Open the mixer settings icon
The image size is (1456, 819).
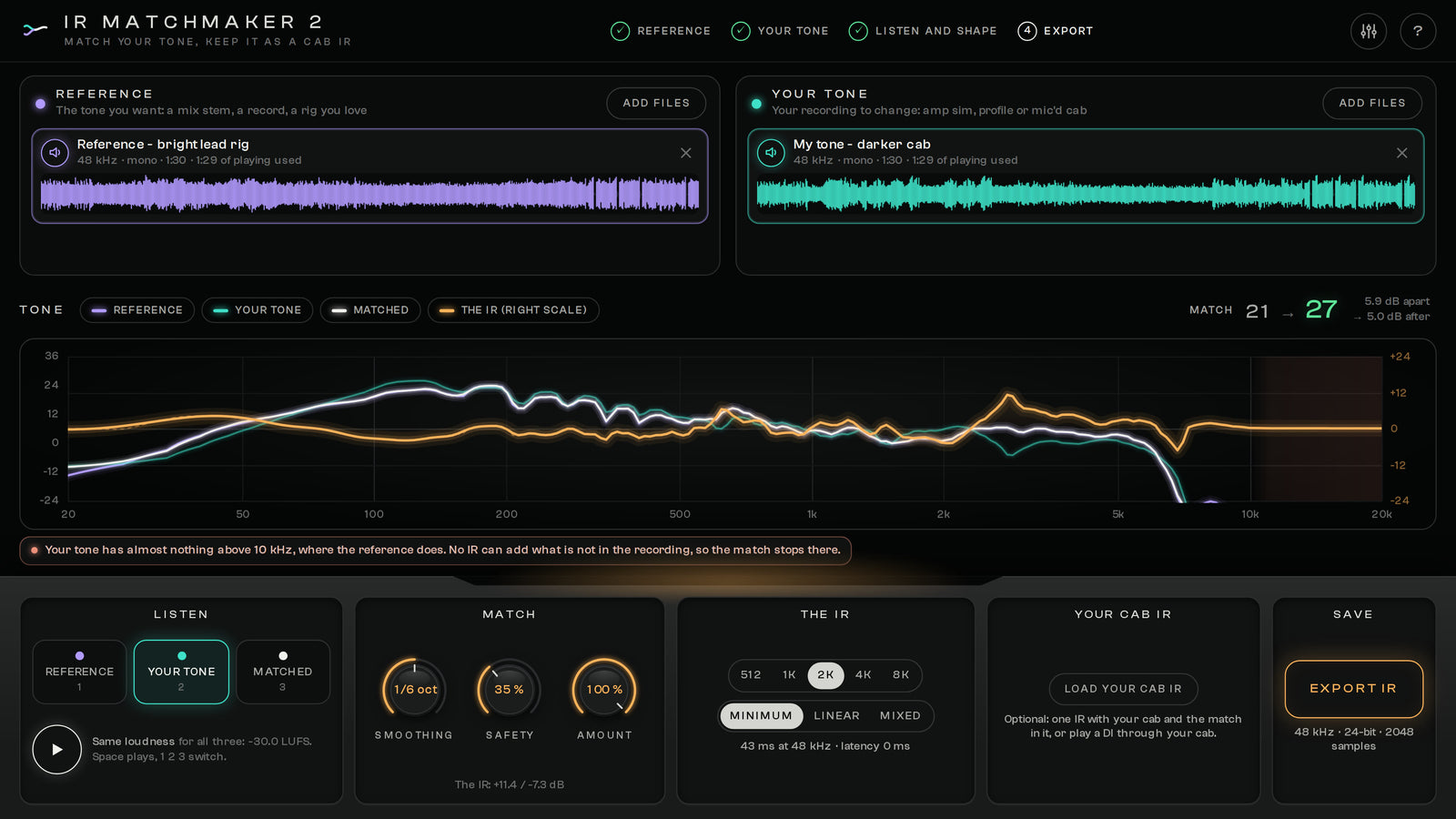1369,31
